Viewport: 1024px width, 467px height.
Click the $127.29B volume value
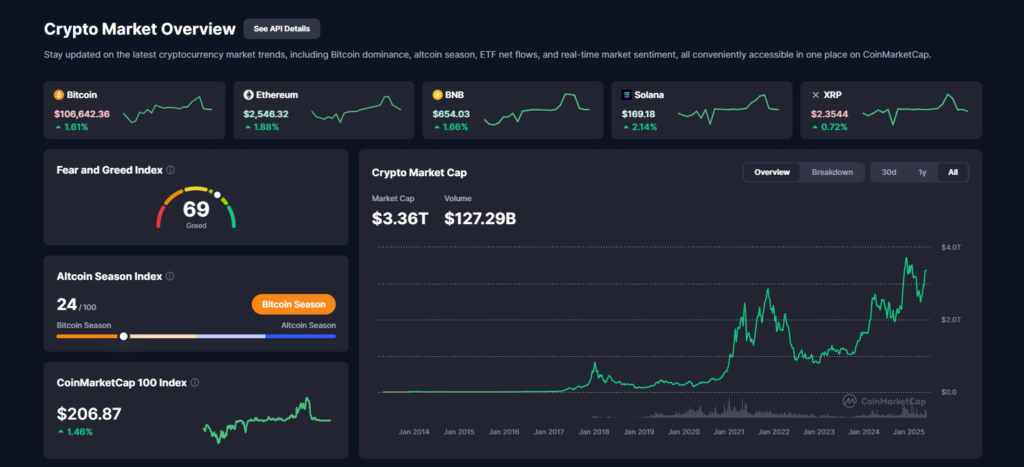click(480, 219)
